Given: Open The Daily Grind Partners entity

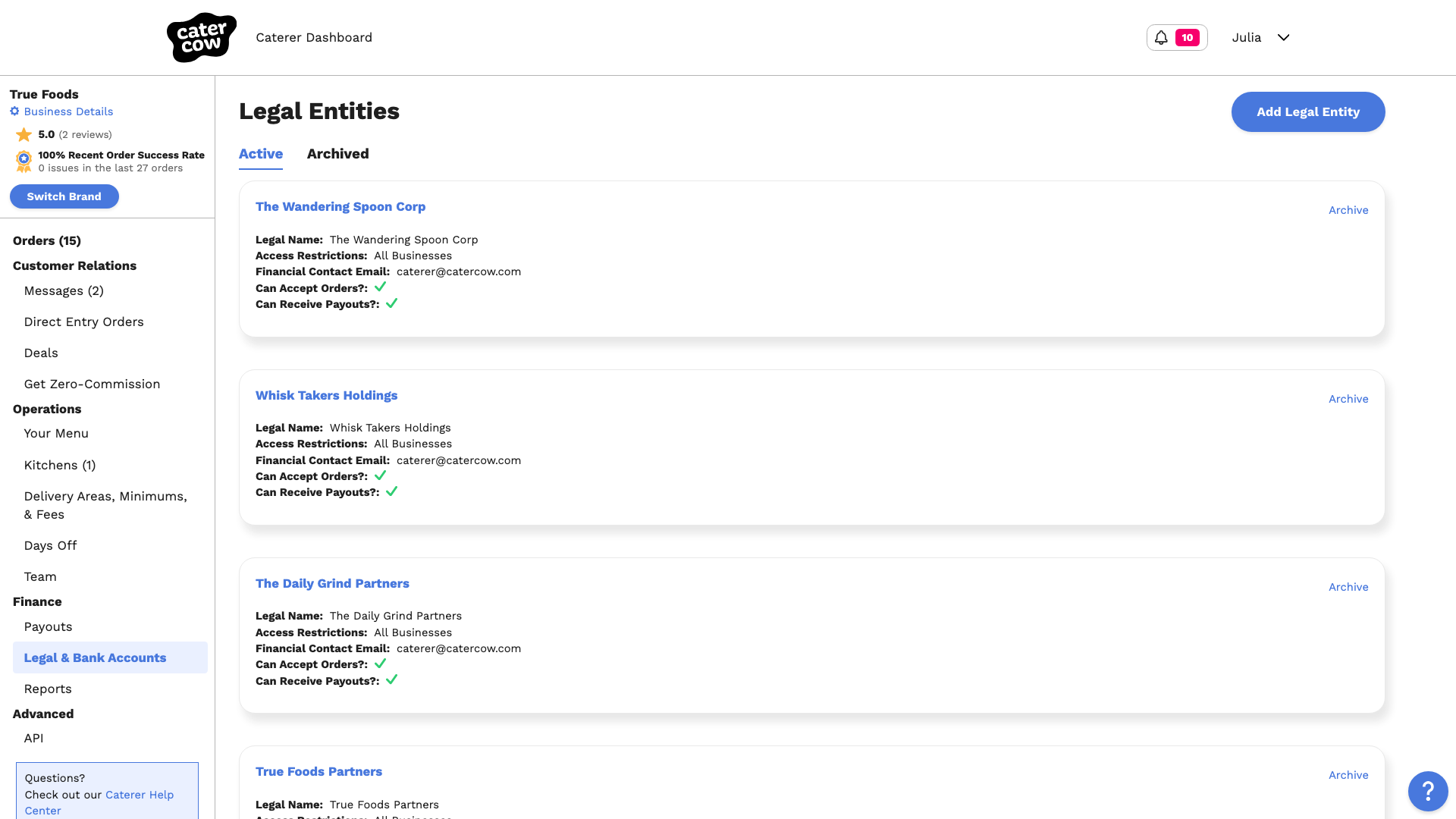Looking at the screenshot, I should coord(332,583).
